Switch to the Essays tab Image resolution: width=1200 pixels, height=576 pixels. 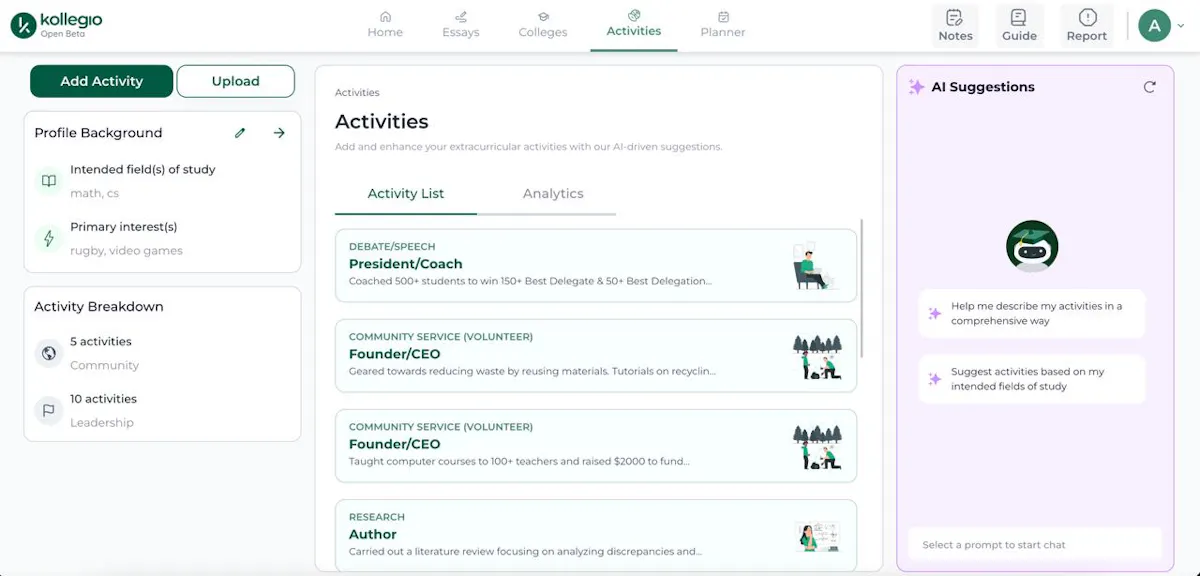[x=461, y=25]
